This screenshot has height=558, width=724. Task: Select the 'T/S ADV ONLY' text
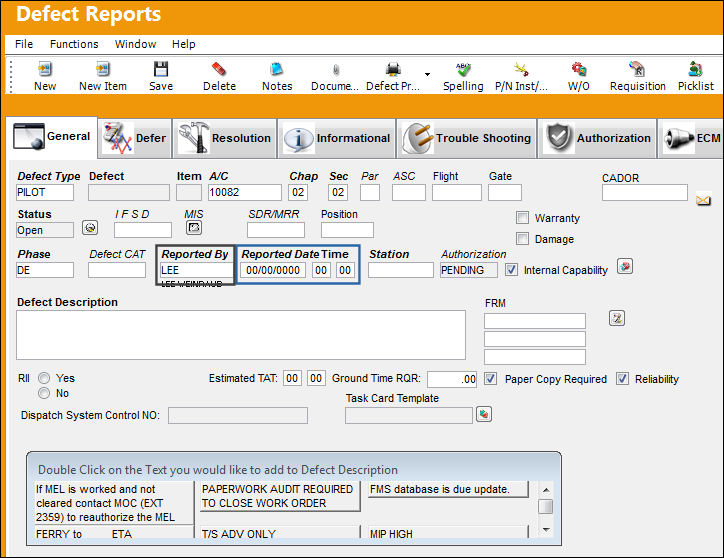click(x=280, y=533)
